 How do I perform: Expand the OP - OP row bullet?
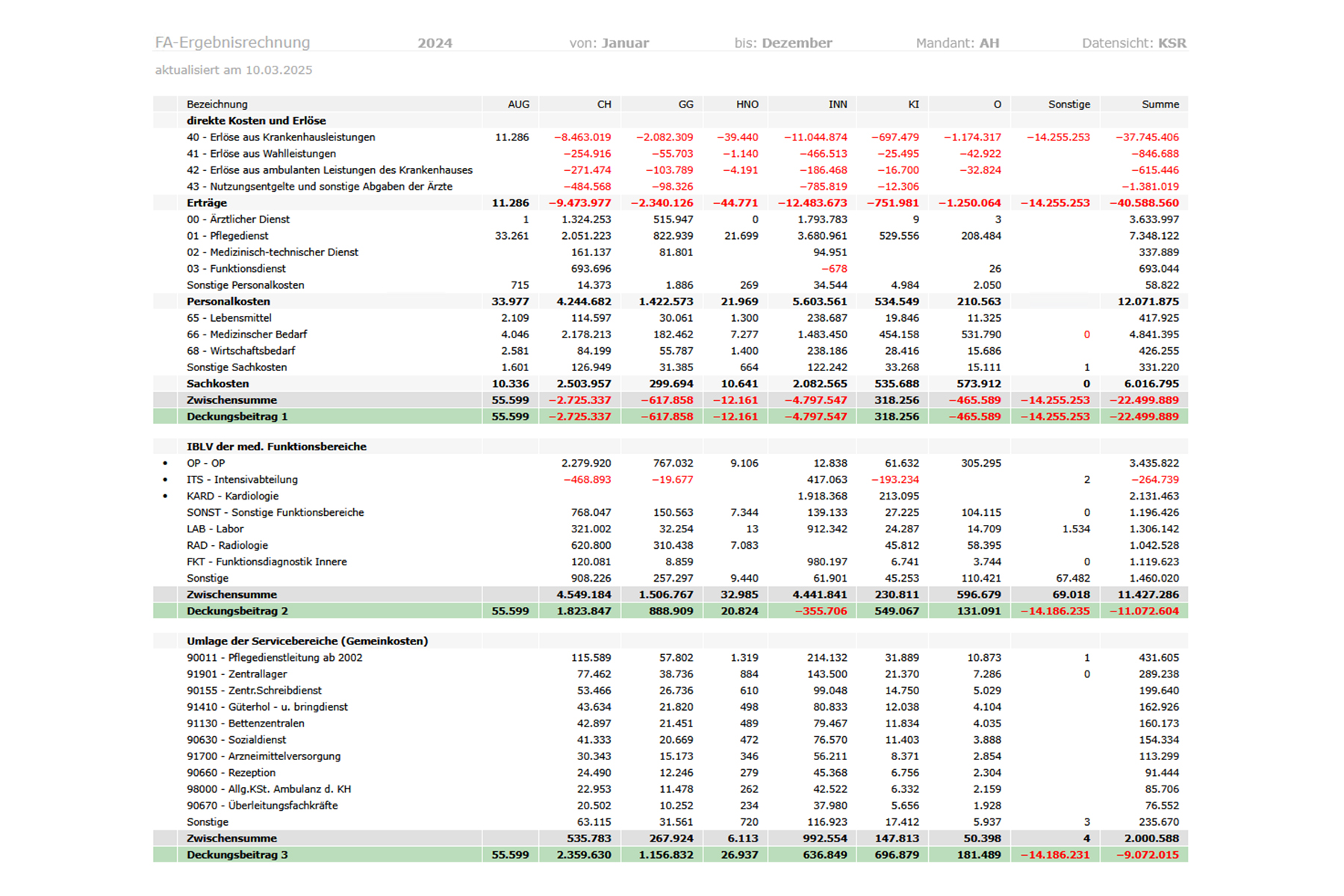[x=165, y=463]
